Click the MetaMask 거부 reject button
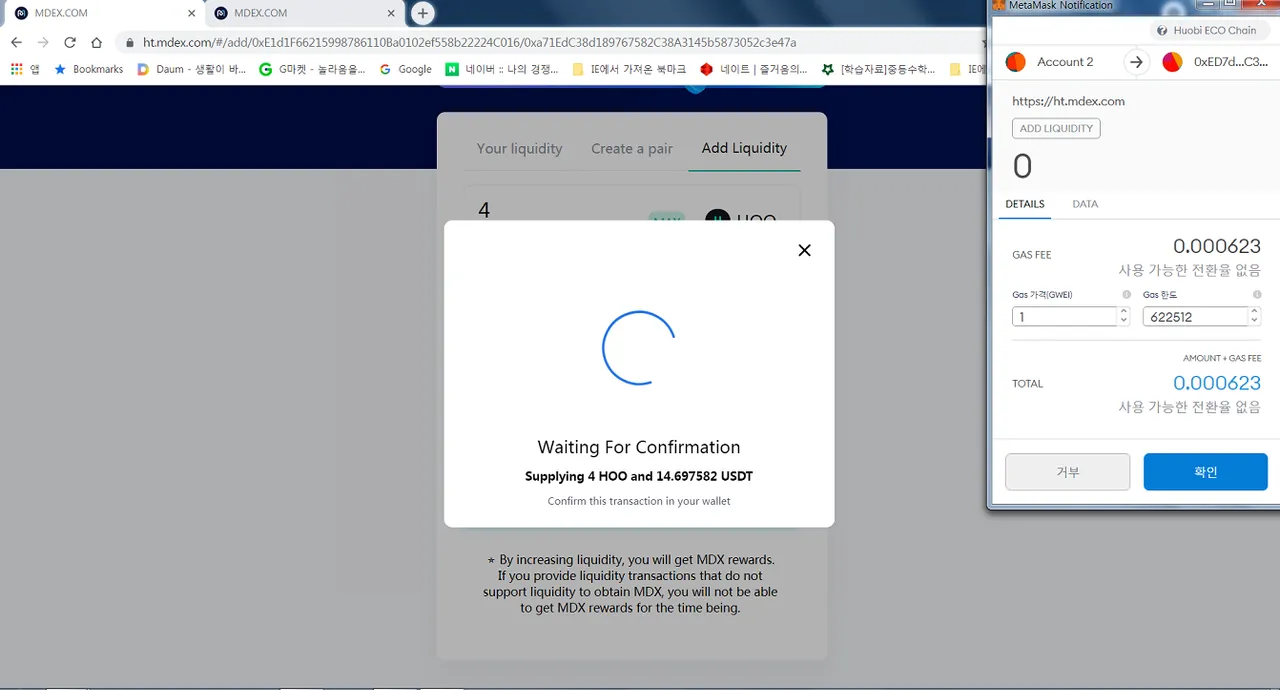The height and width of the screenshot is (690, 1280). pos(1067,472)
